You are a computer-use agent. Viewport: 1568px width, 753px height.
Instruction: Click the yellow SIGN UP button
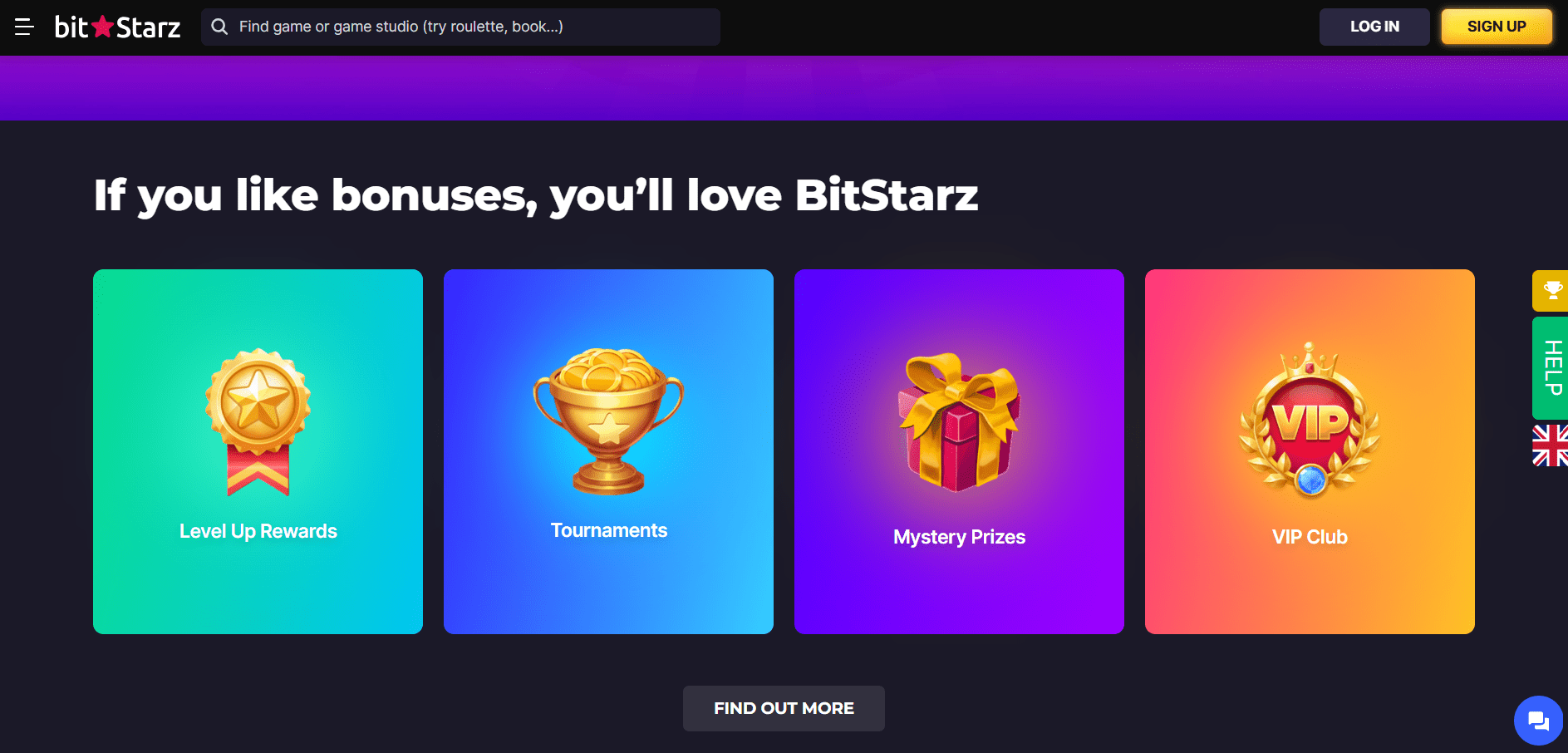coord(1497,27)
